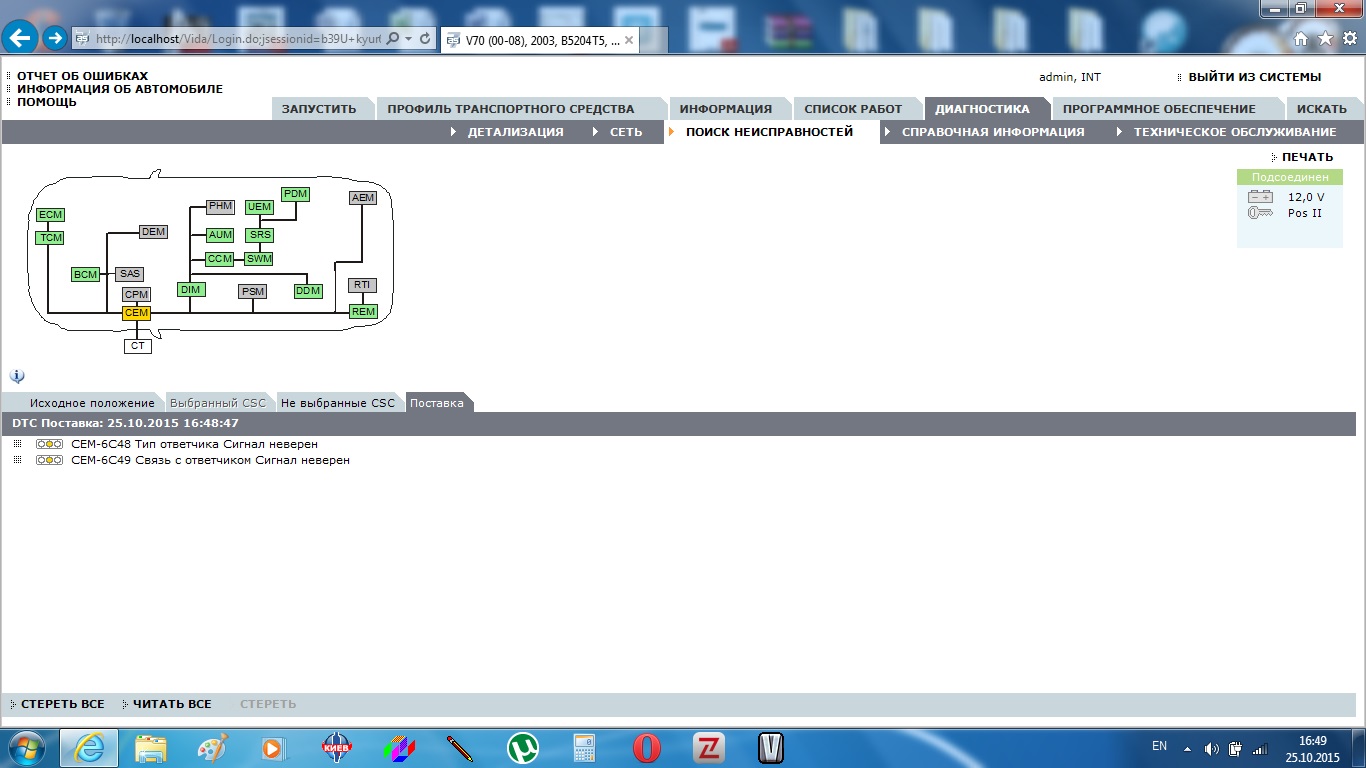Expand the CEM-6C49 fault code row
The height and width of the screenshot is (768, 1366).
coord(17,460)
